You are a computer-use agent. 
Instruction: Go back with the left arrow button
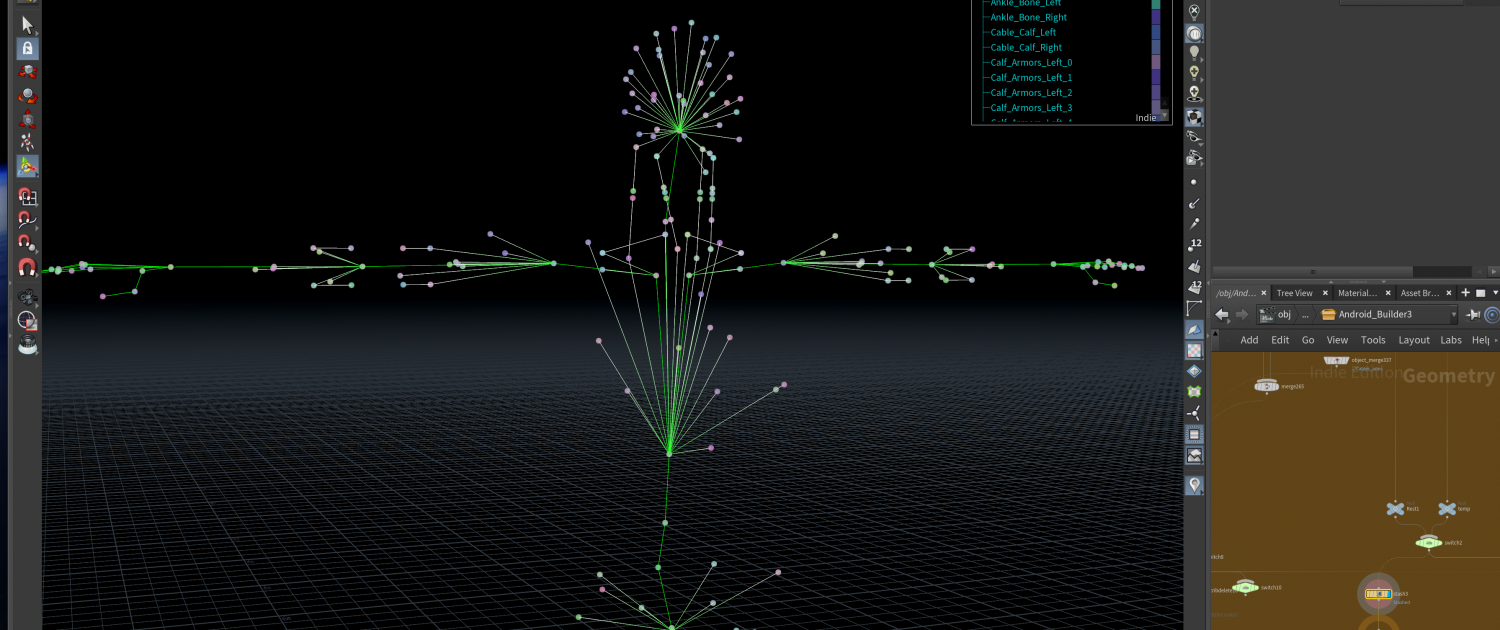click(x=1221, y=314)
